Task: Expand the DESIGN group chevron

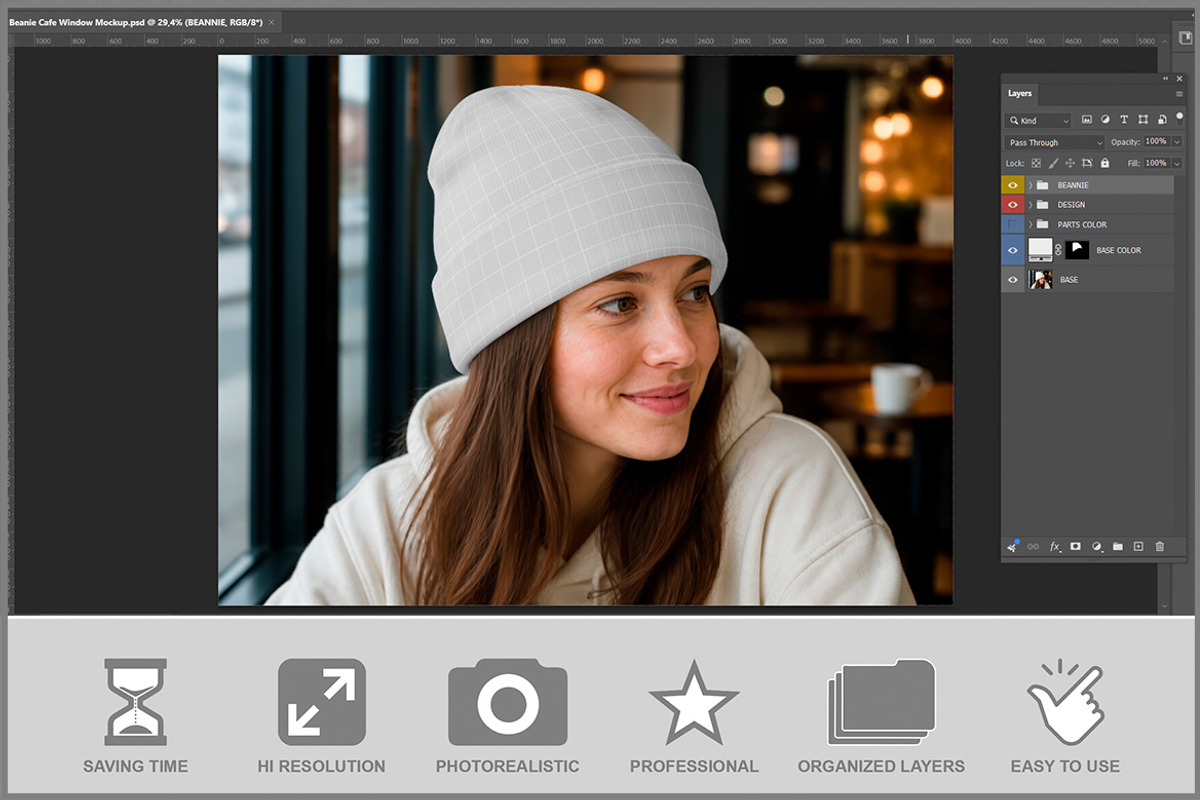Action: pyautogui.click(x=1030, y=205)
